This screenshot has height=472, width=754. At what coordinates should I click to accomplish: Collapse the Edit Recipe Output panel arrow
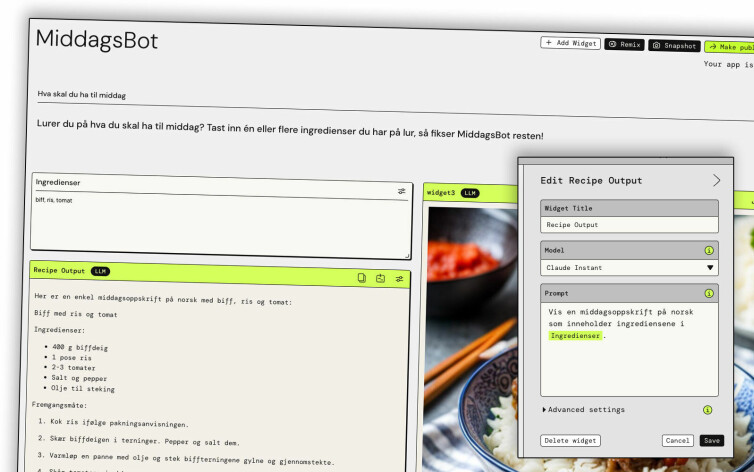click(x=716, y=180)
